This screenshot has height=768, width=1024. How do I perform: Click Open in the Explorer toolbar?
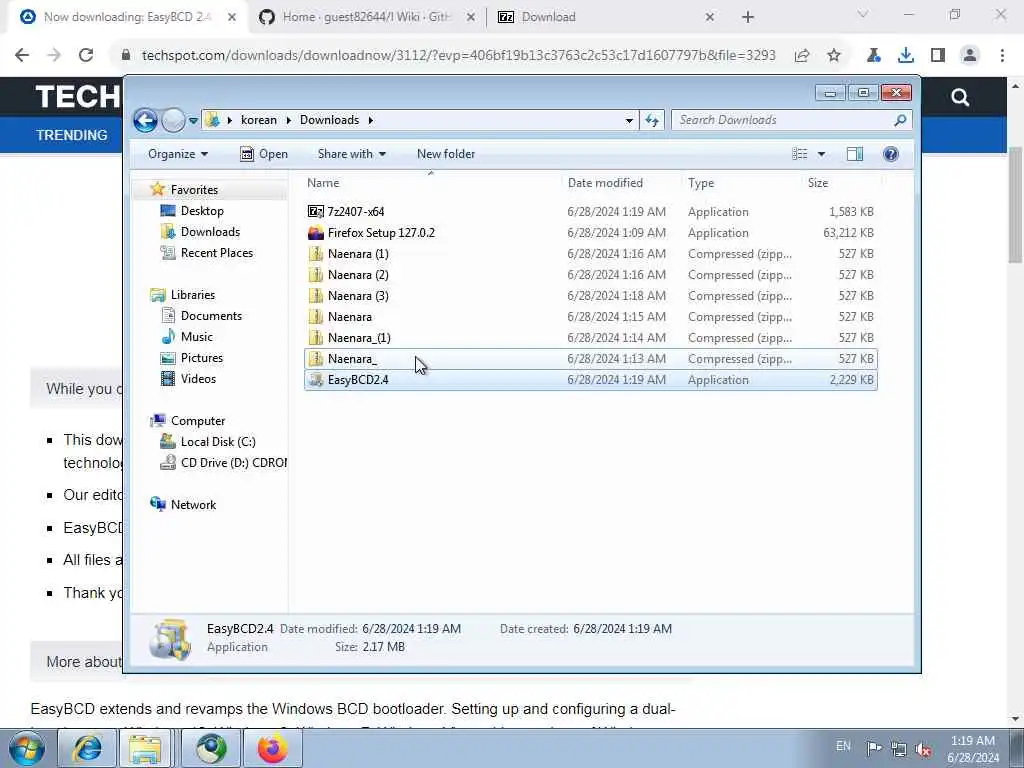click(264, 154)
